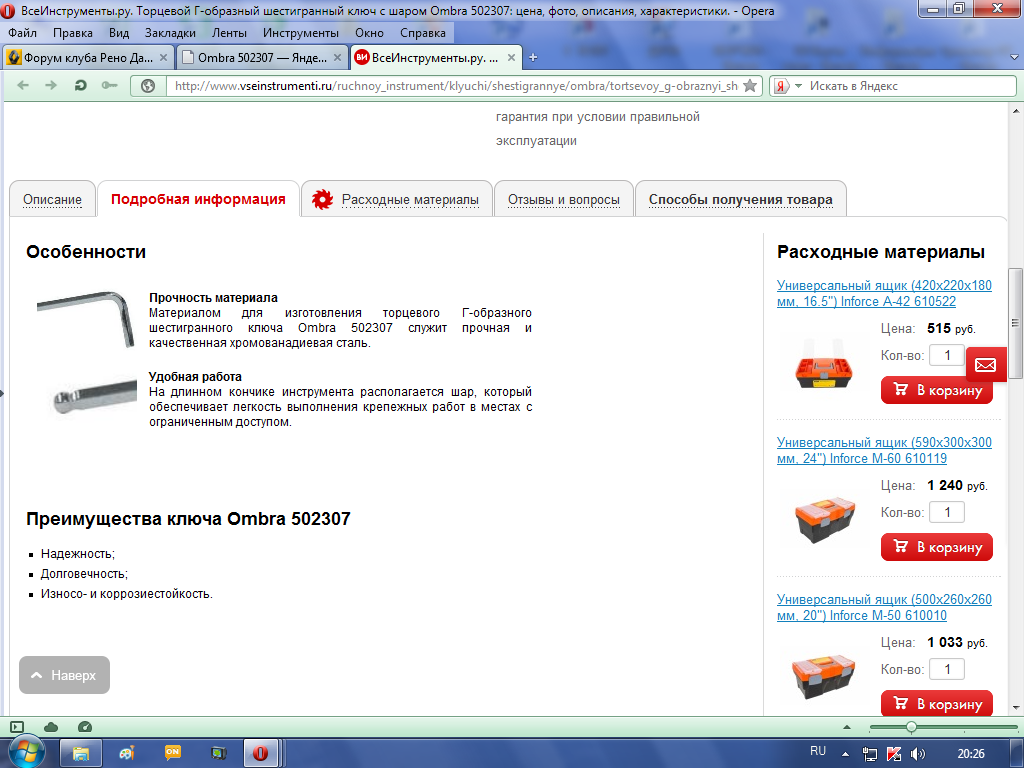
Task: Click the Yandex search engine icon
Action: pyautogui.click(x=781, y=86)
